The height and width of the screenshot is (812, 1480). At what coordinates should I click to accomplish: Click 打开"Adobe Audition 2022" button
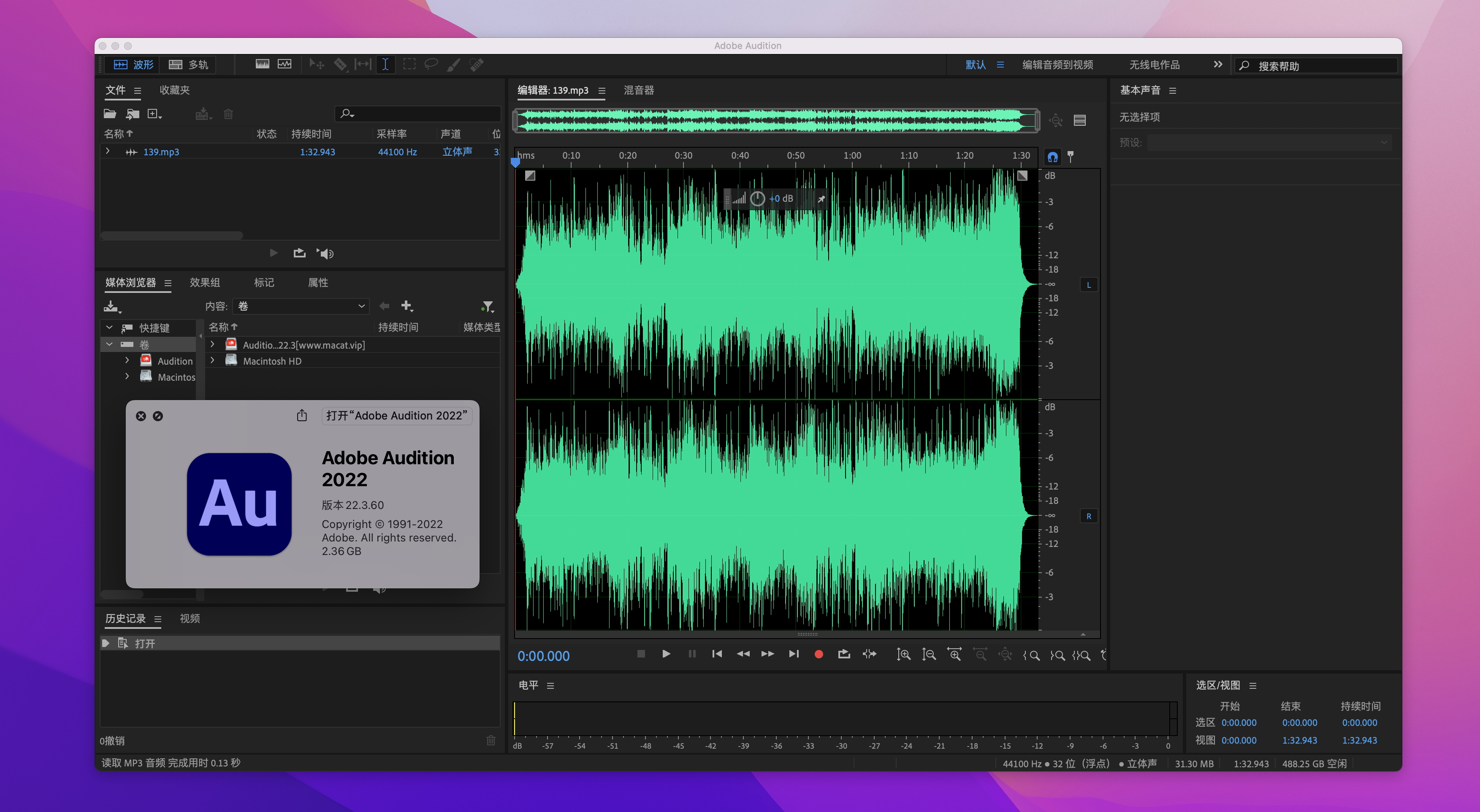coord(397,415)
